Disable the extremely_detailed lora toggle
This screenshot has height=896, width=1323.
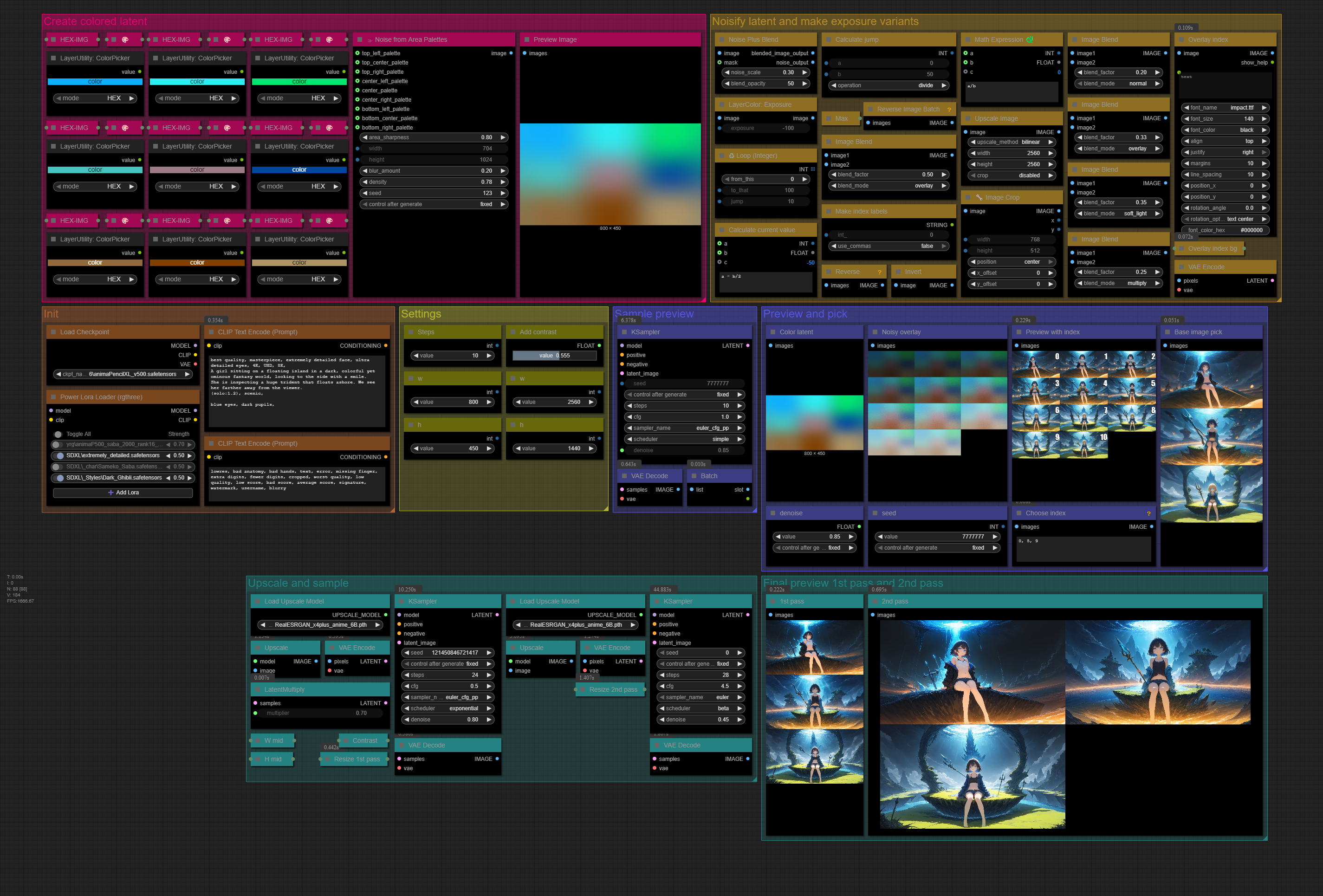[x=58, y=455]
